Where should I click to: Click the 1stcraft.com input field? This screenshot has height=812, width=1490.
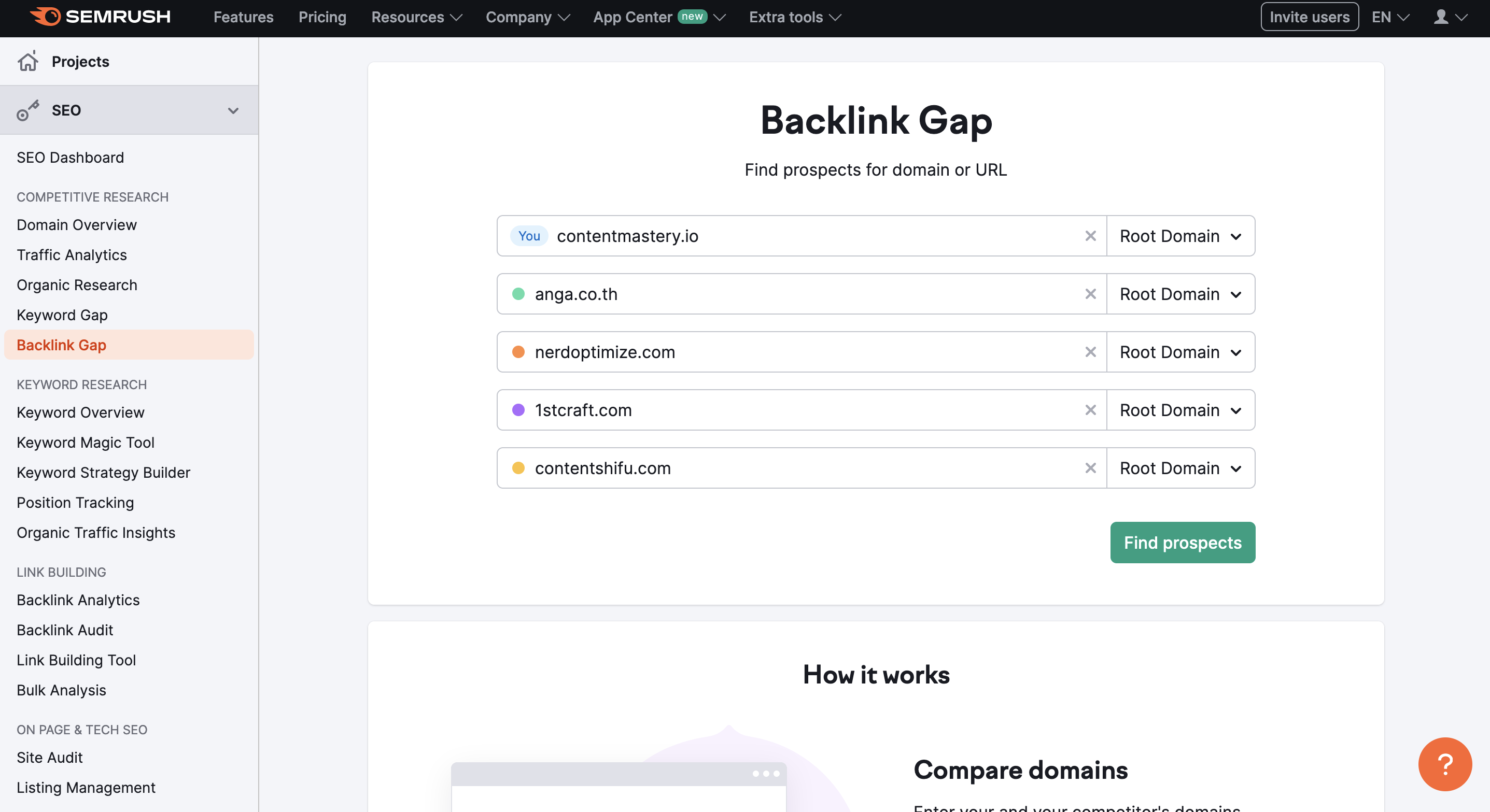pos(802,410)
